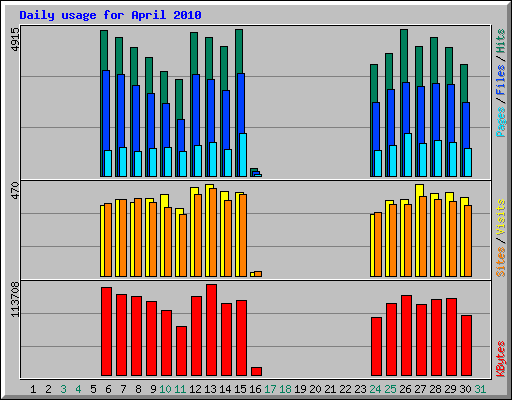Click the 470 visits axis value
The width and height of the screenshot is (512, 400).
tap(15, 191)
